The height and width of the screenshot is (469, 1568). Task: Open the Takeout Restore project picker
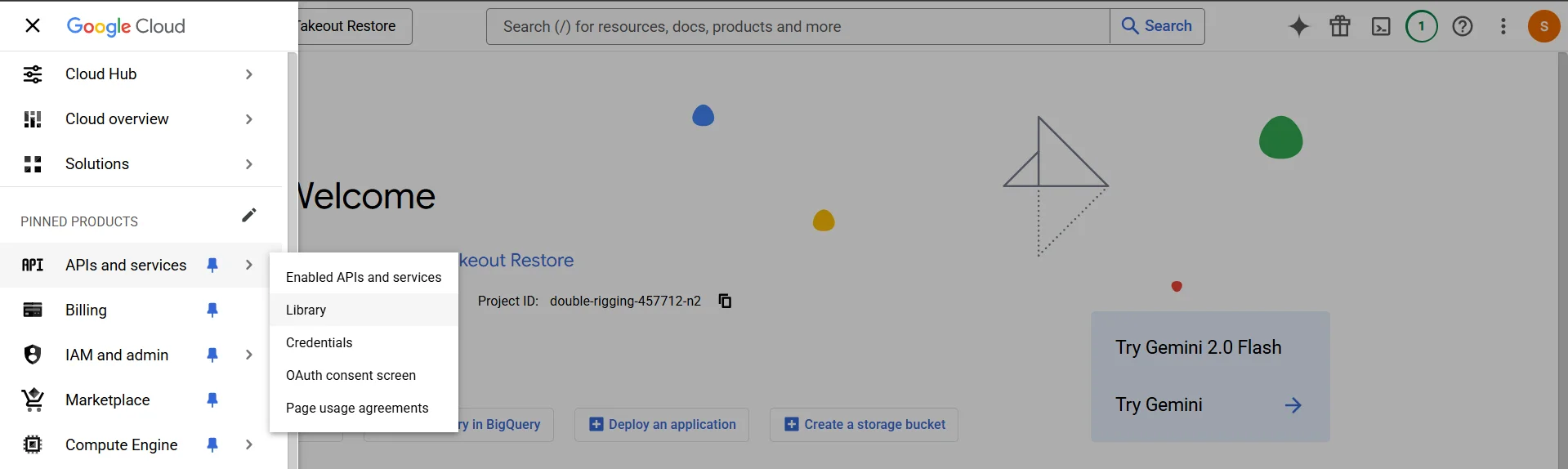pyautogui.click(x=355, y=26)
